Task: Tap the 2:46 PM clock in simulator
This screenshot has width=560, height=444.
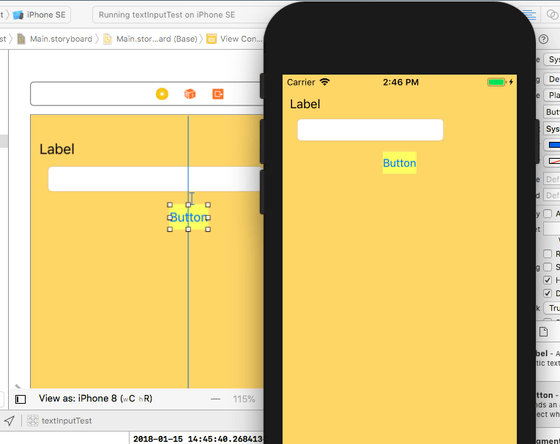Action: point(401,82)
